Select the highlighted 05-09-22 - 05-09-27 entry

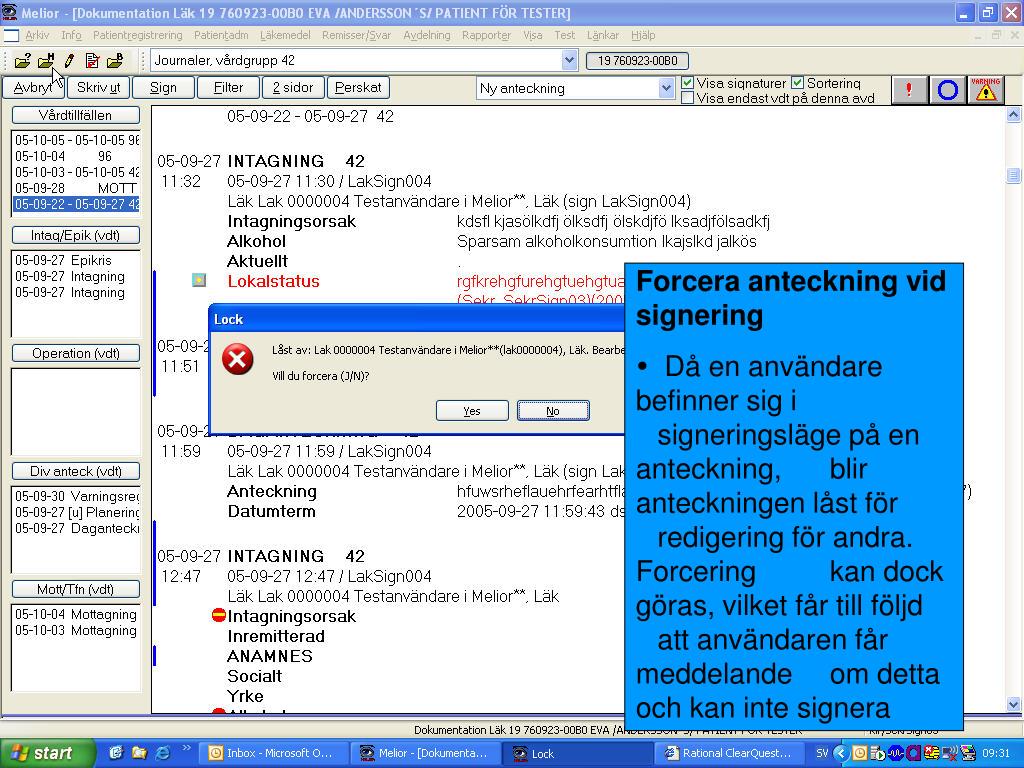76,204
